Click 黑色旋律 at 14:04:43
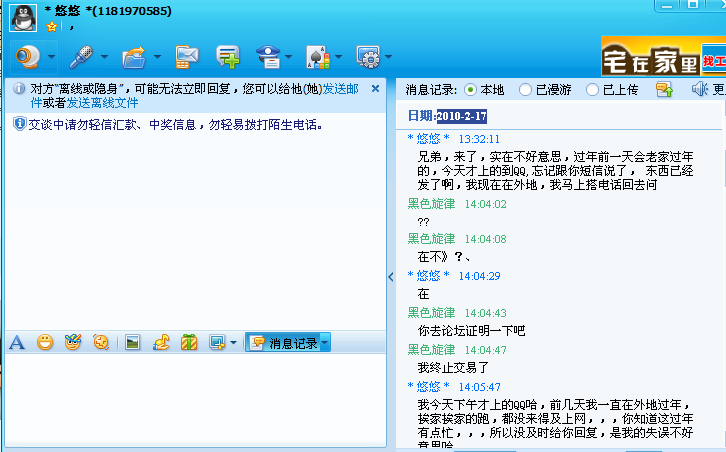 tap(431, 313)
